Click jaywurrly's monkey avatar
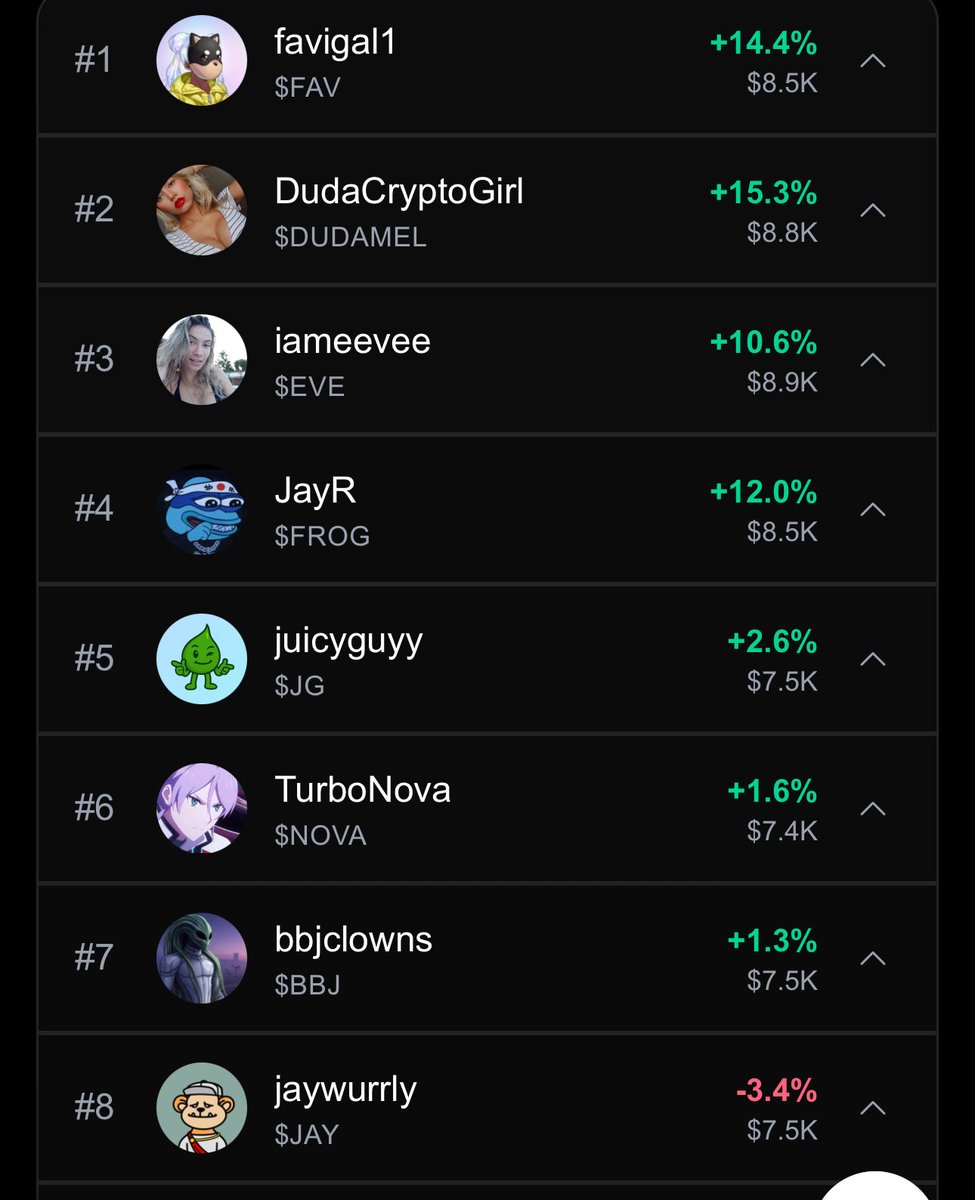Image resolution: width=975 pixels, height=1200 pixels. [x=201, y=1107]
